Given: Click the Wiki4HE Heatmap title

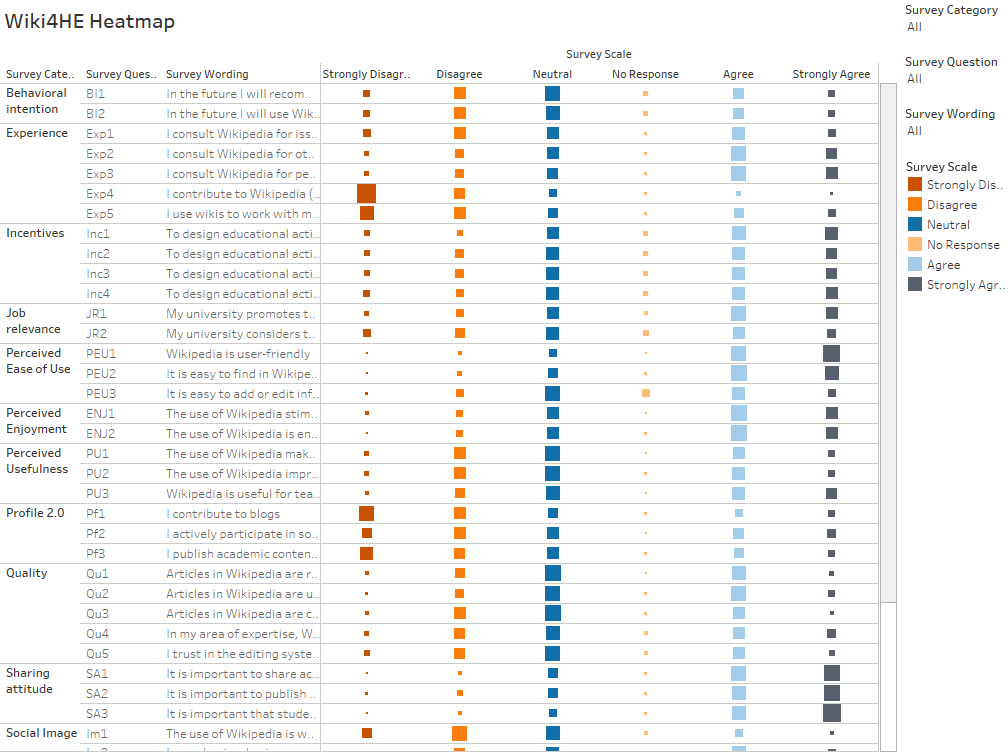Looking at the screenshot, I should pyautogui.click(x=90, y=22).
